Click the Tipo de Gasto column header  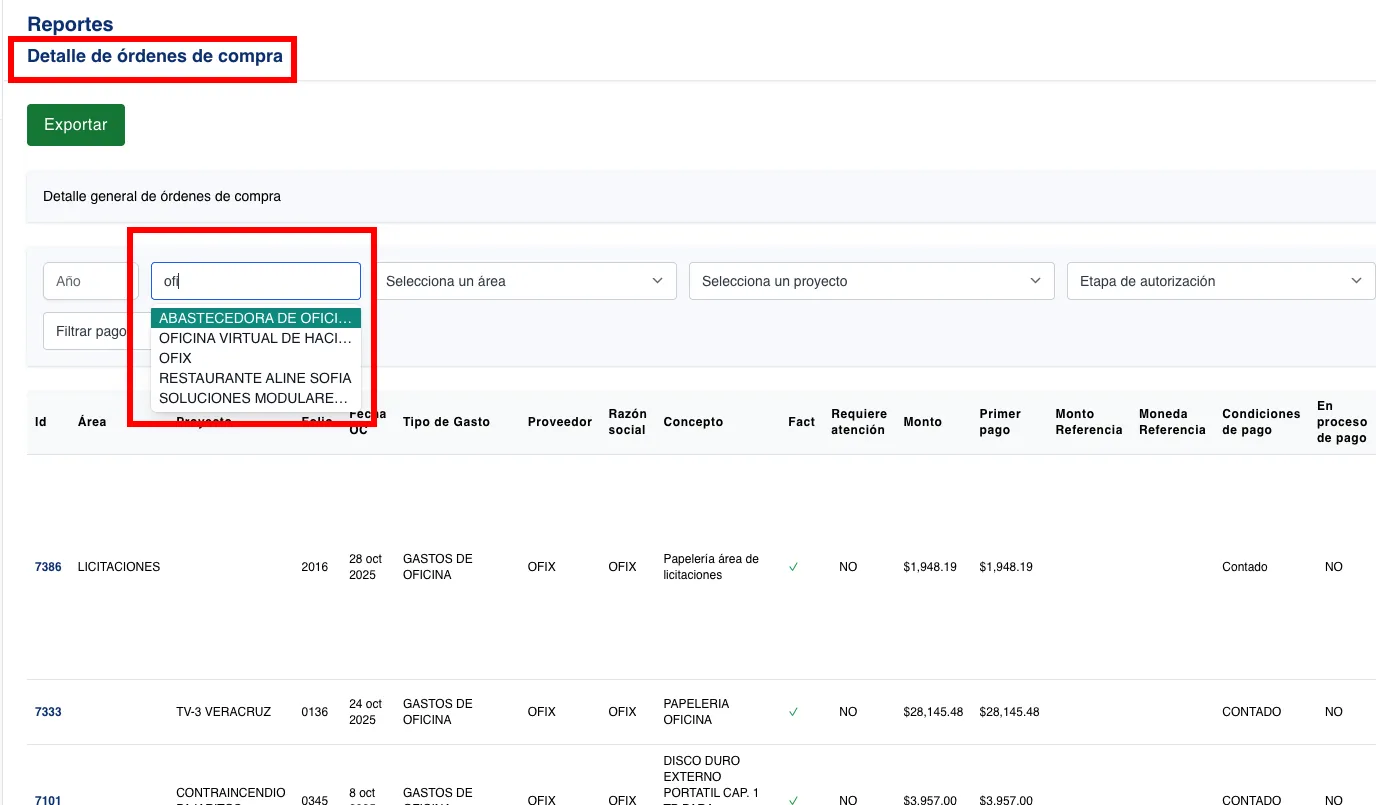[446, 422]
